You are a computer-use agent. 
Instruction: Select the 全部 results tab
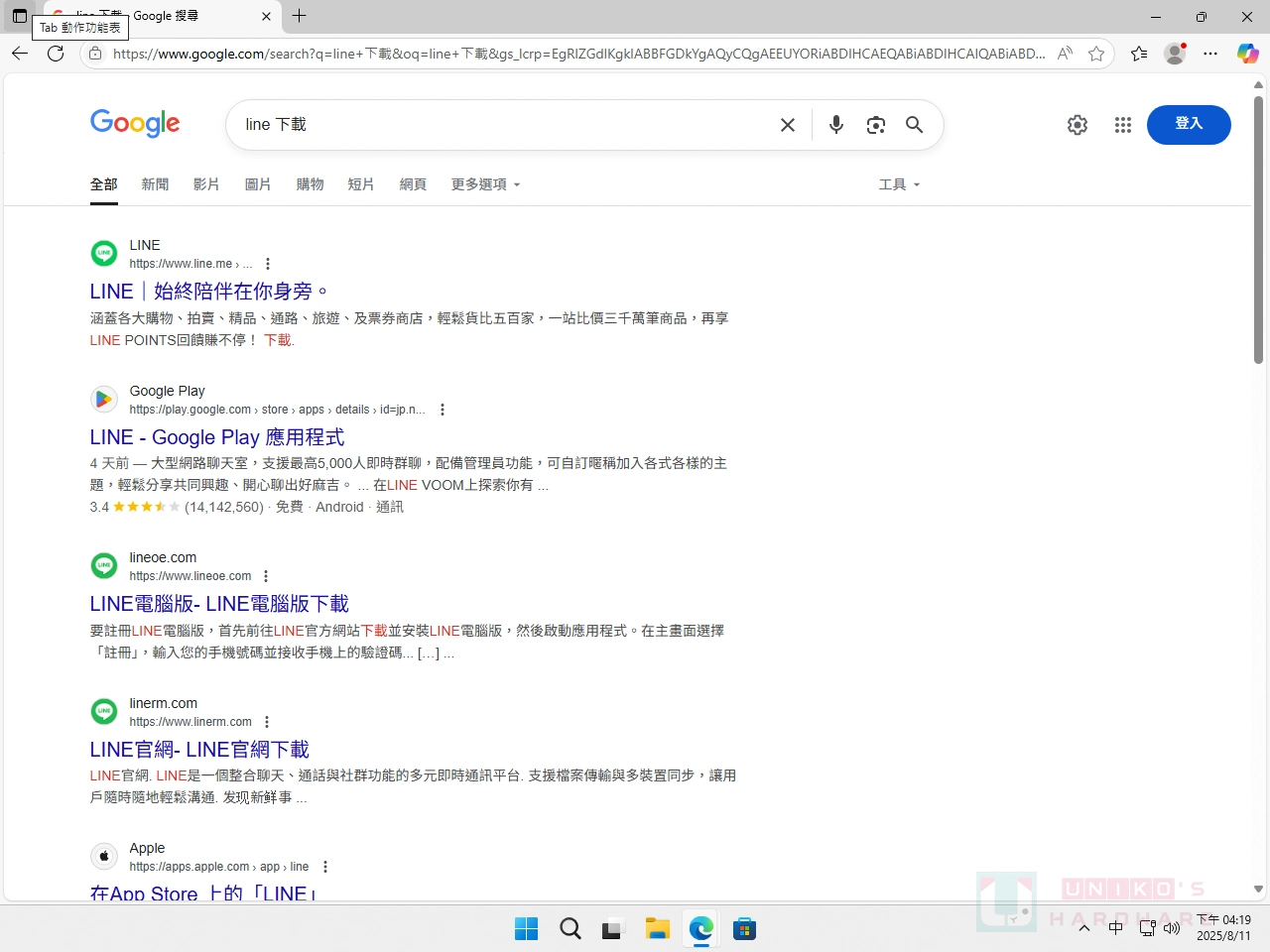click(x=104, y=184)
